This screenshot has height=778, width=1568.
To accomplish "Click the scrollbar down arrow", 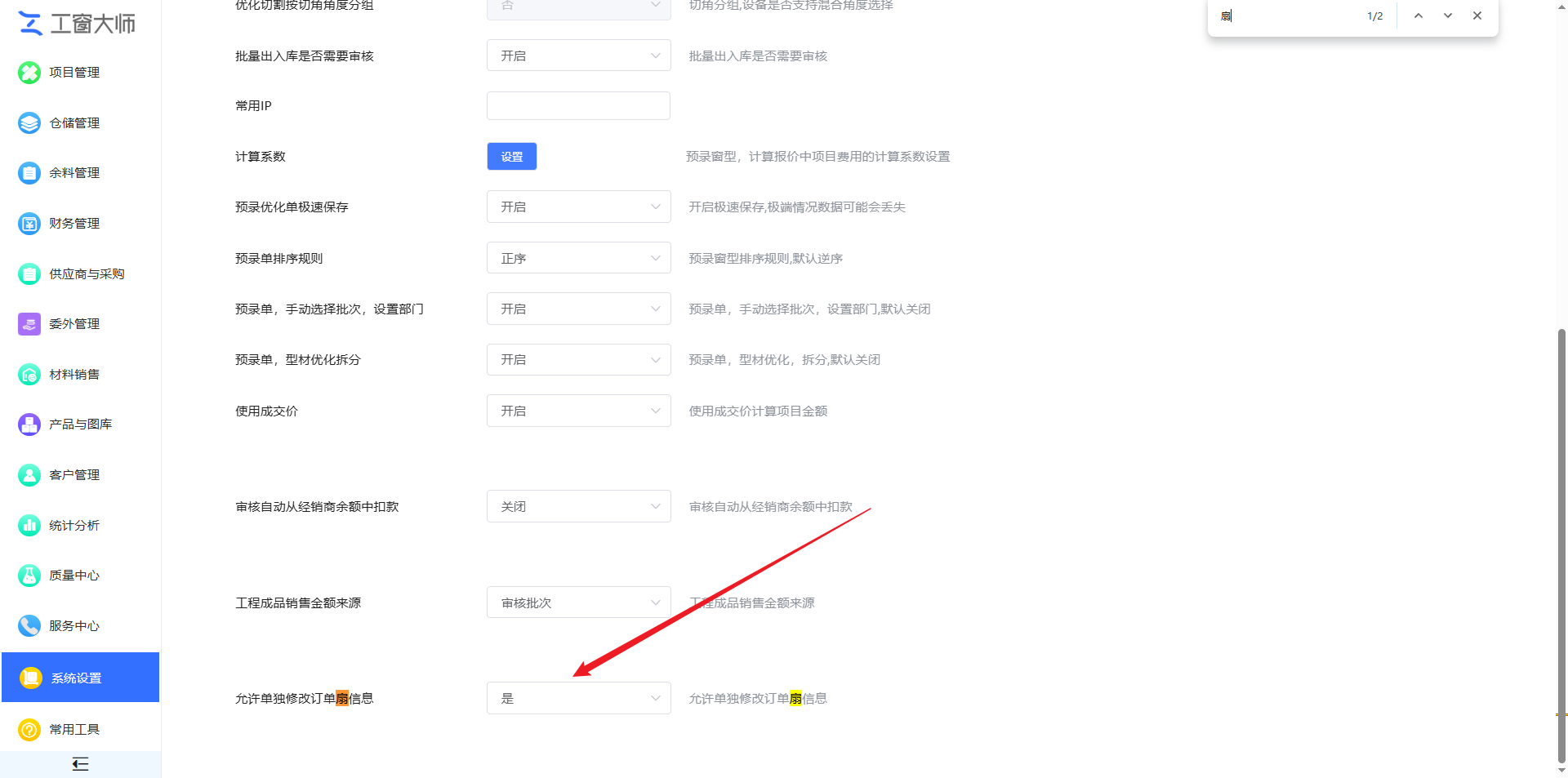I will click(1561, 770).
